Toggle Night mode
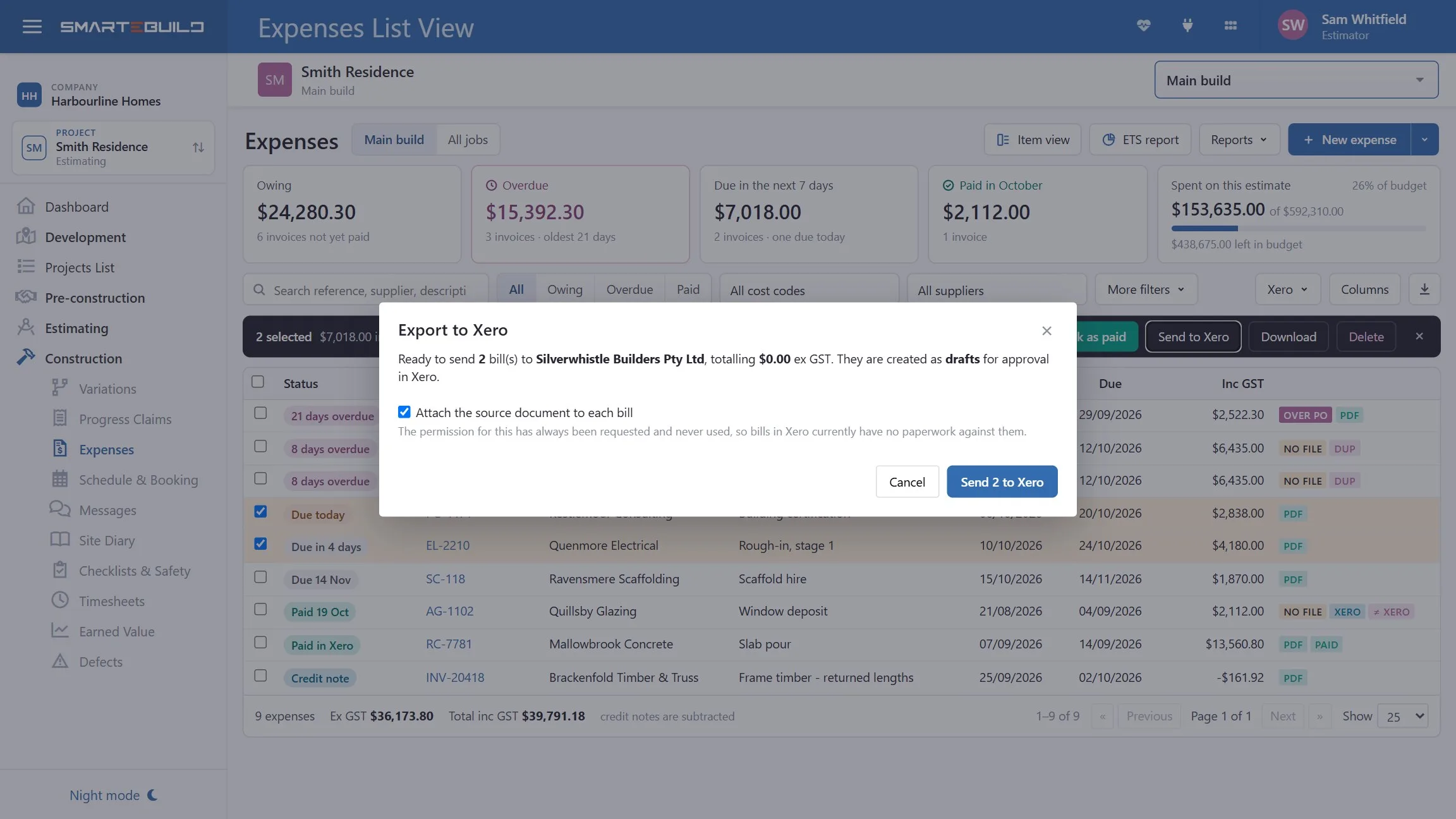The image size is (1456, 819). pyautogui.click(x=113, y=795)
